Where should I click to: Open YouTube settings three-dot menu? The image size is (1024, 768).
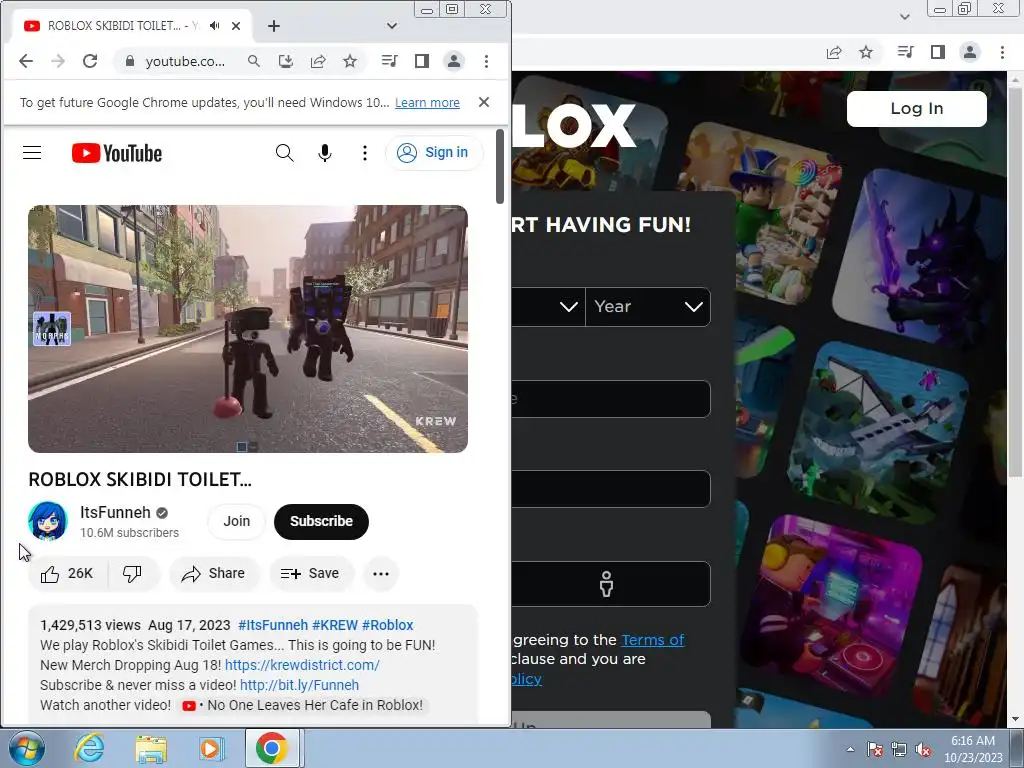[364, 153]
